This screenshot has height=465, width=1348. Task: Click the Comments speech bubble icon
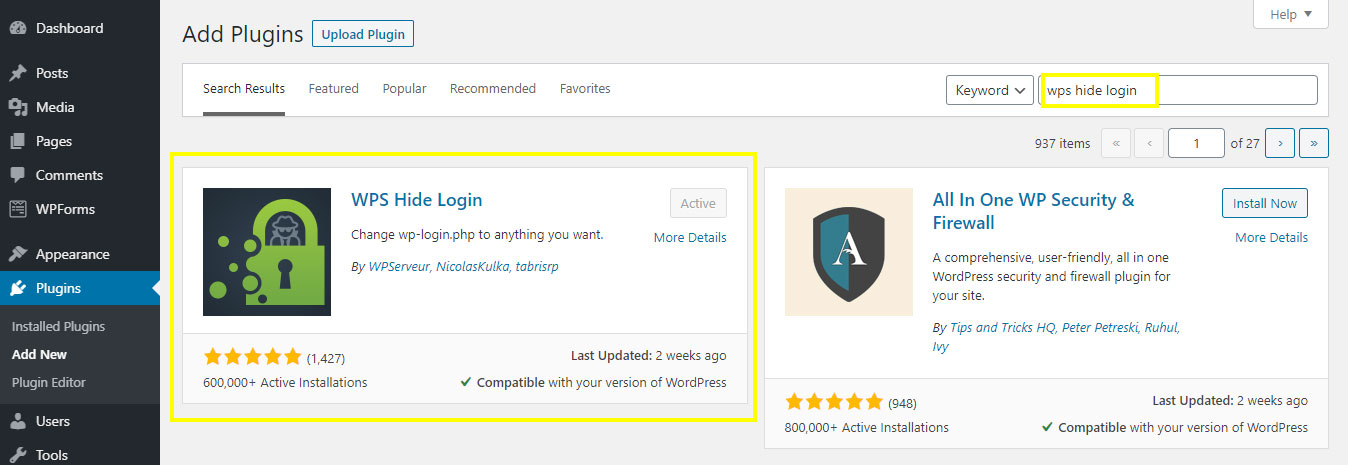point(17,175)
